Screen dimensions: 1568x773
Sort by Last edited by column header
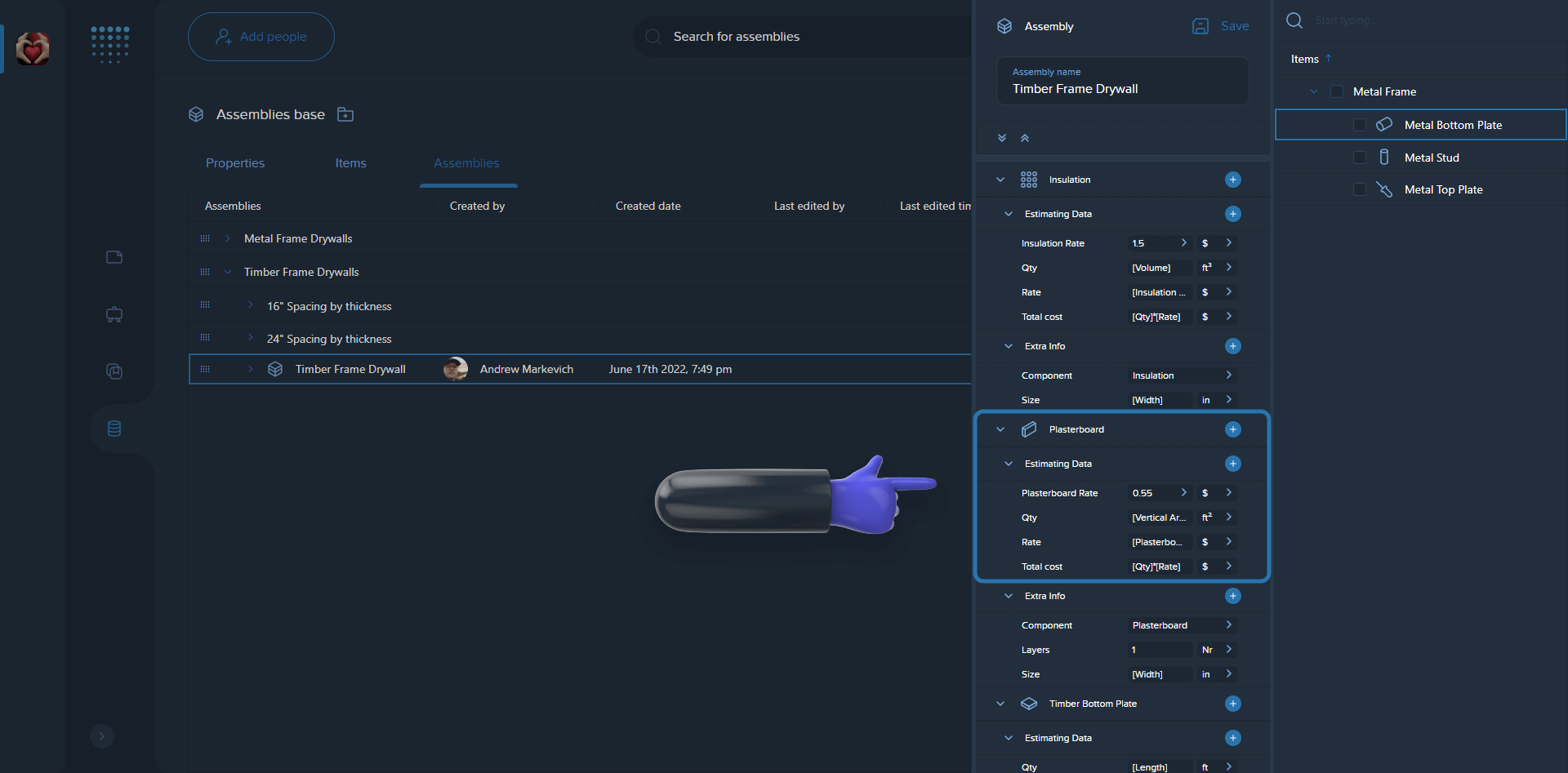click(809, 206)
